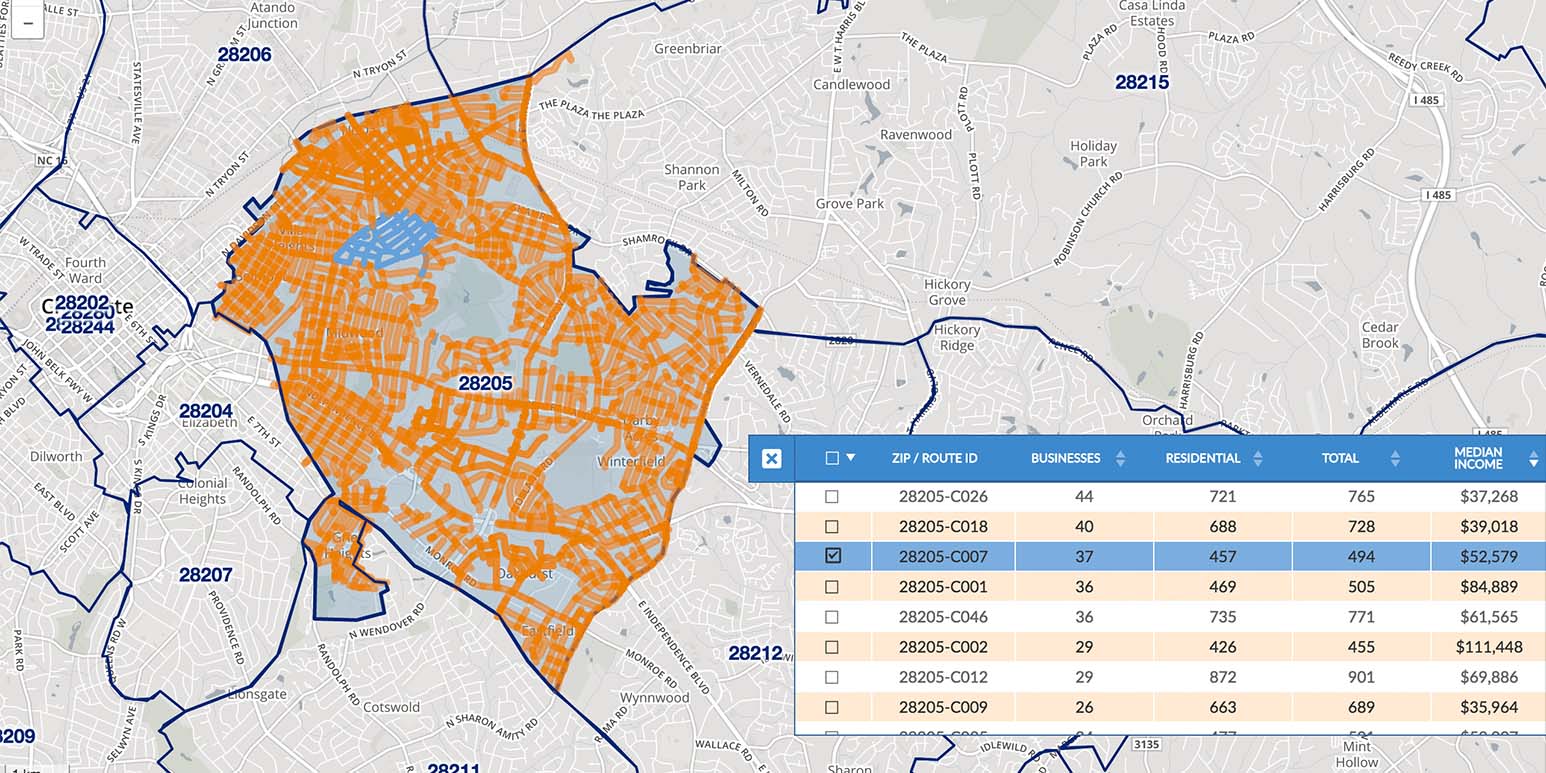Uncheck route 28205-C007 checkbox
This screenshot has height=773, width=1546.
coord(832,556)
